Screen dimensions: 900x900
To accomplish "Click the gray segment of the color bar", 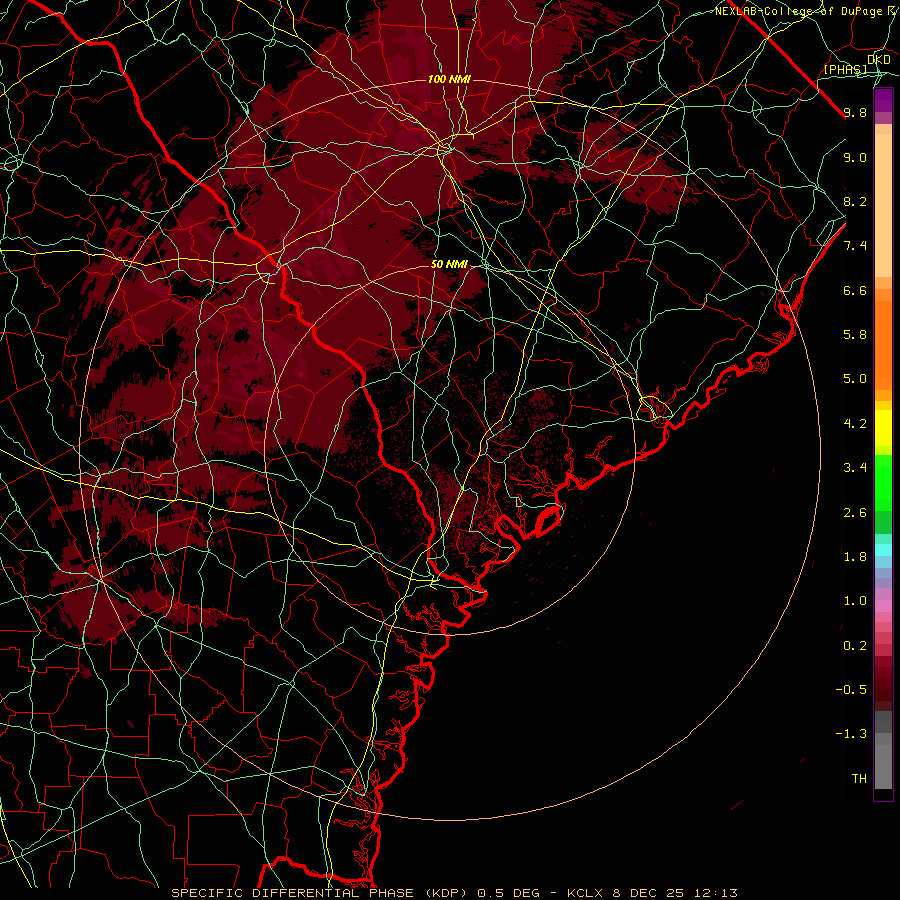I will point(883,751).
